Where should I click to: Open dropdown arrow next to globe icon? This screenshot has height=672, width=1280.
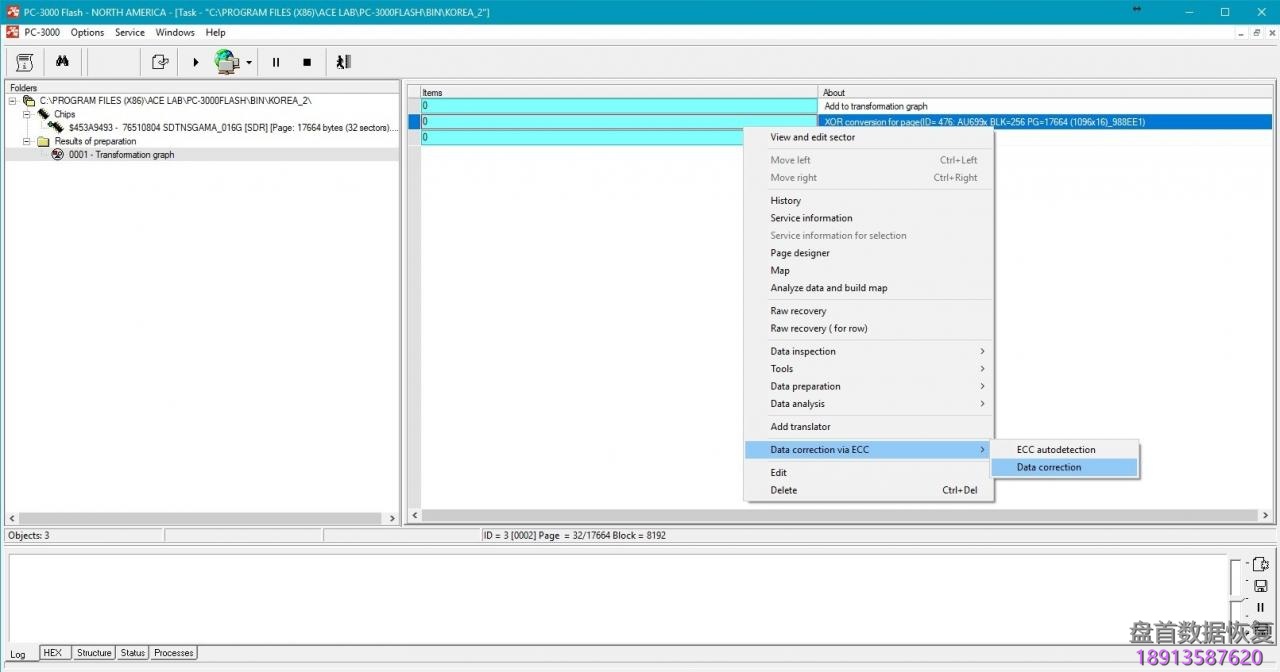(x=249, y=63)
